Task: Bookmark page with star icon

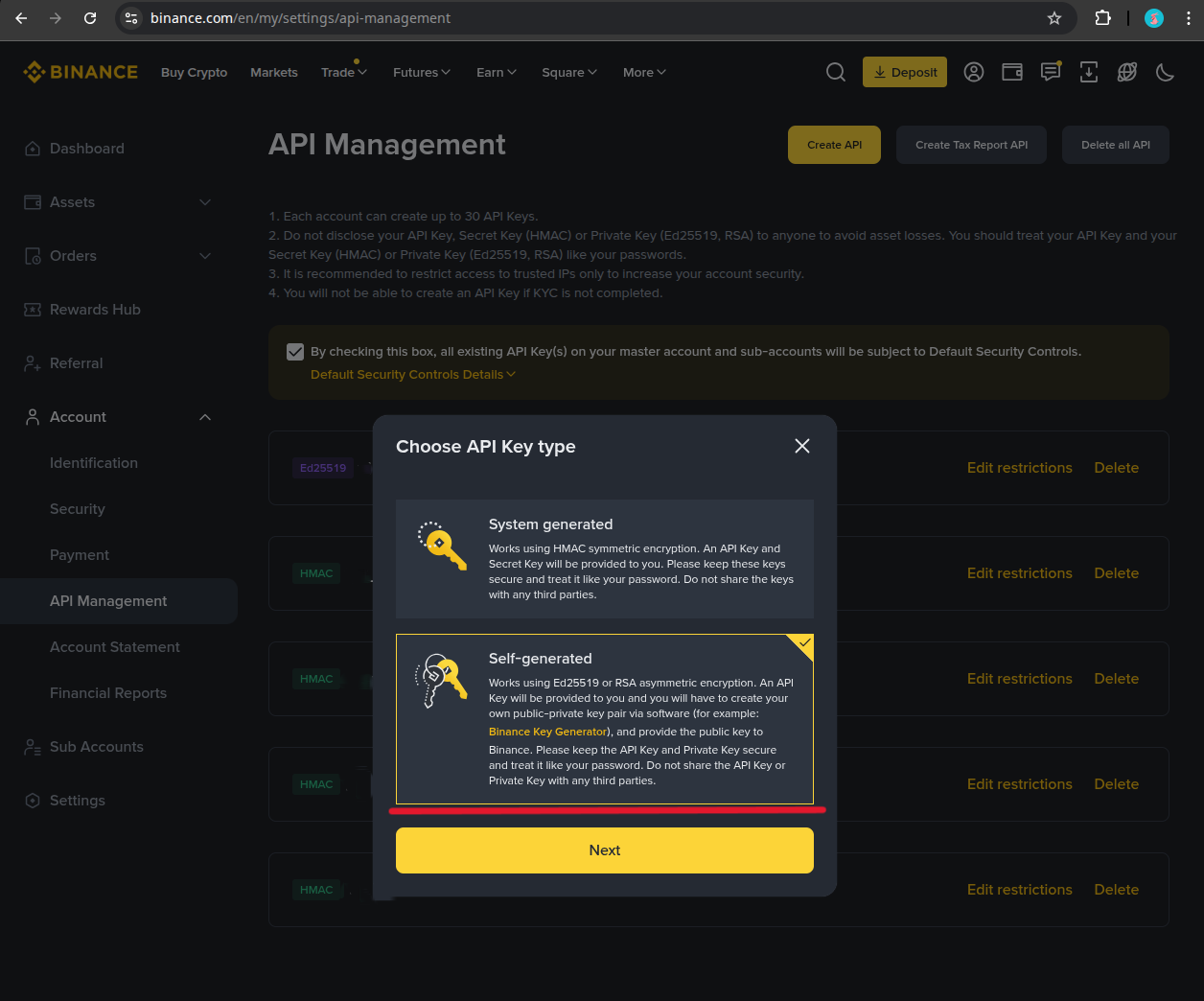Action: click(1054, 18)
